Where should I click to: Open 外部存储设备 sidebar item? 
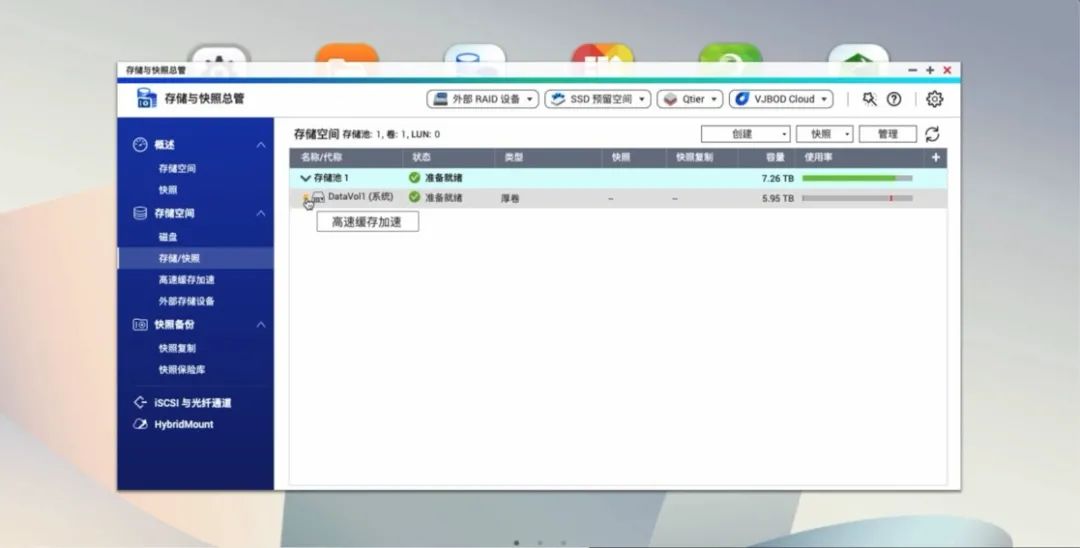(x=187, y=301)
